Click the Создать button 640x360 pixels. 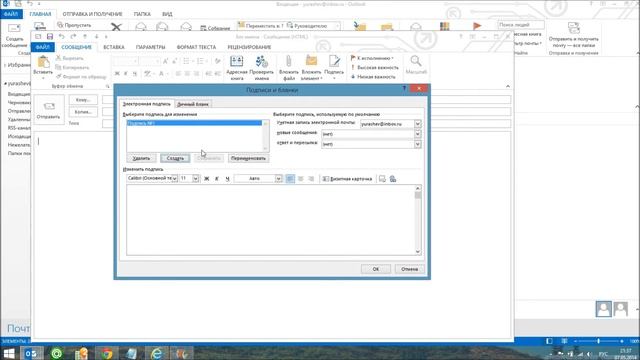click(x=175, y=158)
